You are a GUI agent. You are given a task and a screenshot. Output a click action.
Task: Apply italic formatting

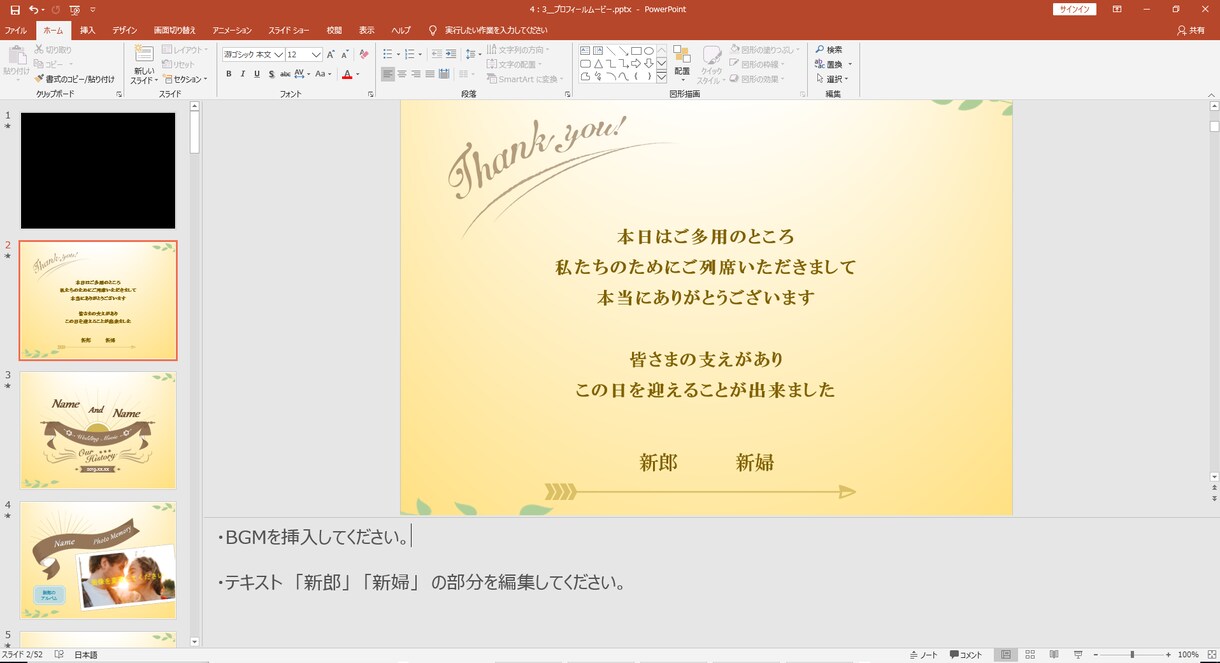click(243, 74)
